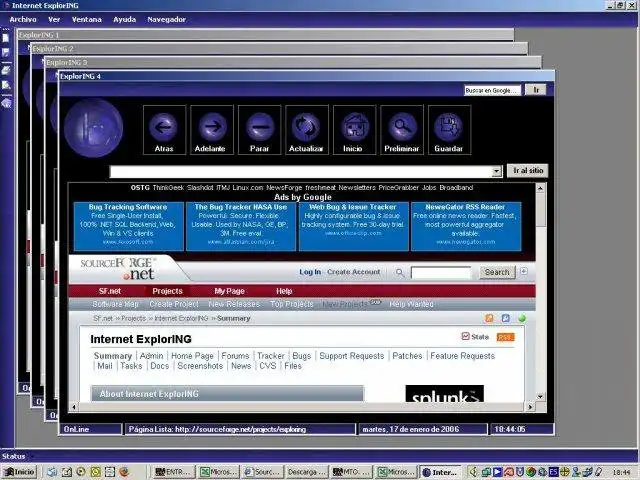The width and height of the screenshot is (640, 480).
Task: Open the Bugs link
Action: click(x=302, y=356)
